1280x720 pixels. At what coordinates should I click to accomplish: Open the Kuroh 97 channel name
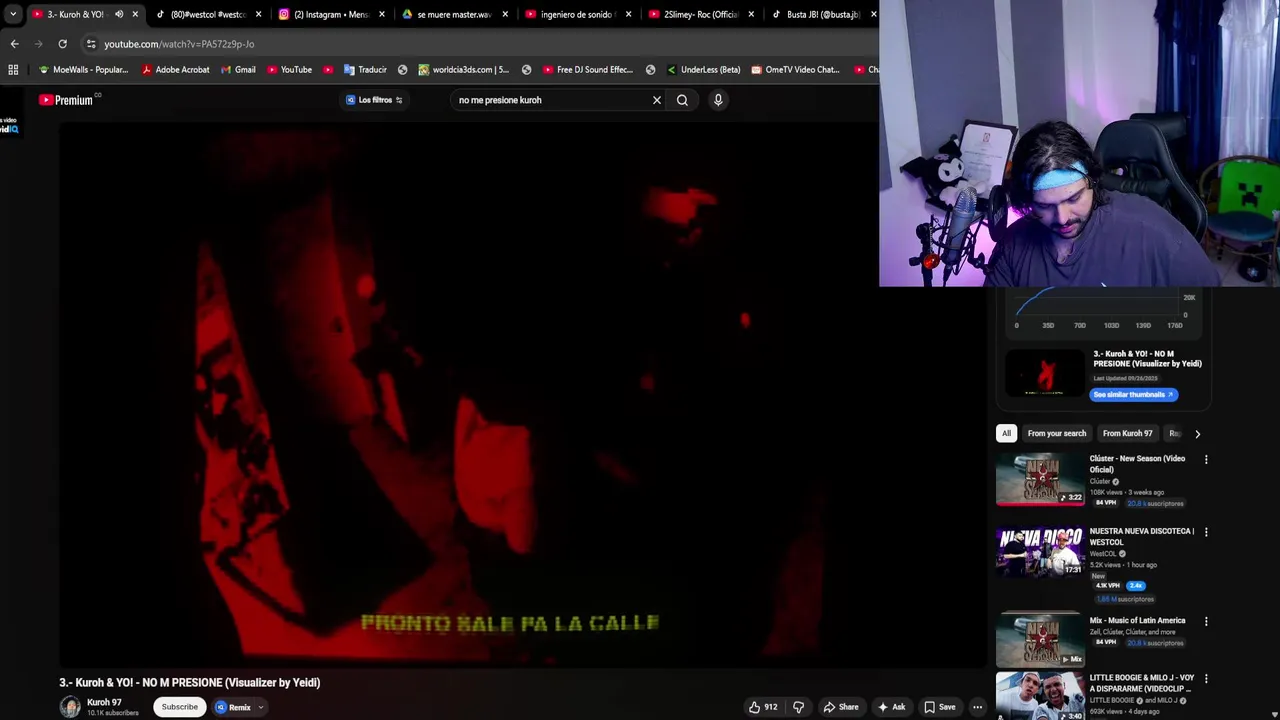104,702
